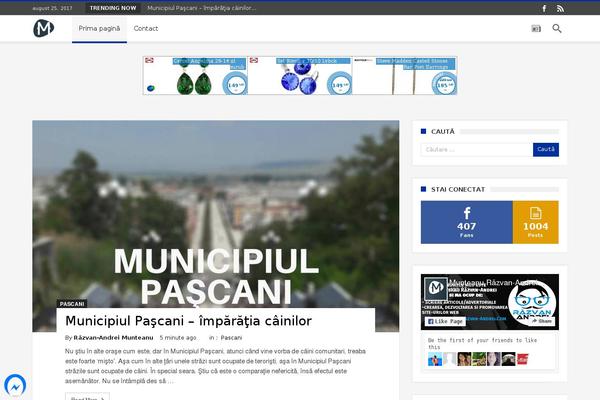This screenshot has width=600, height=400.
Task: Click the first friend avatar in Facebook widget
Action: (x=435, y=359)
